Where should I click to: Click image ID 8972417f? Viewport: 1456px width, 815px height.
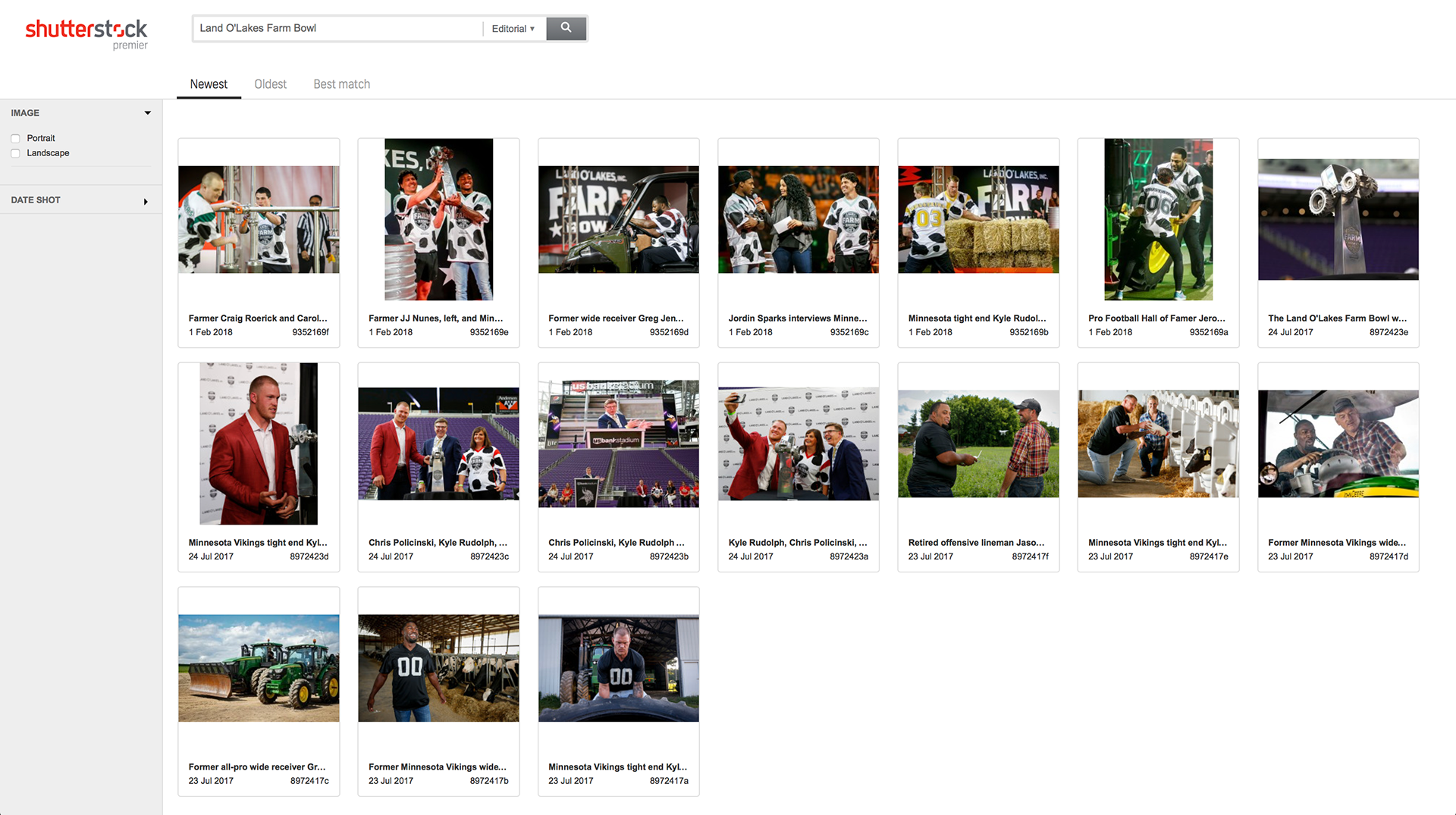tap(1031, 556)
